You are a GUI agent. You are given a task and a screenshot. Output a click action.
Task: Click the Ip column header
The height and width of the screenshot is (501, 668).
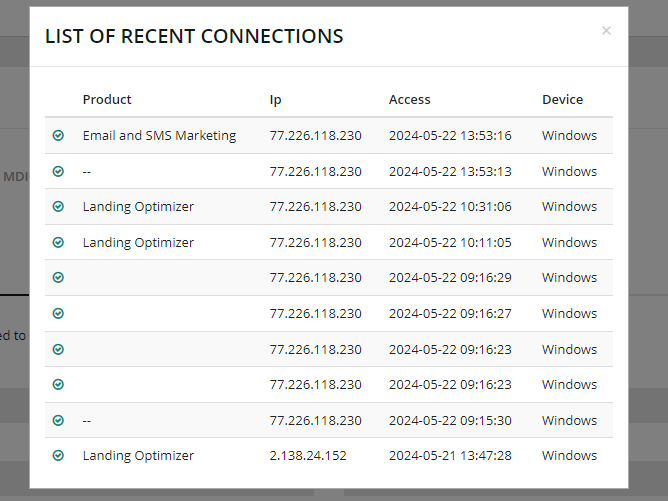click(x=275, y=100)
